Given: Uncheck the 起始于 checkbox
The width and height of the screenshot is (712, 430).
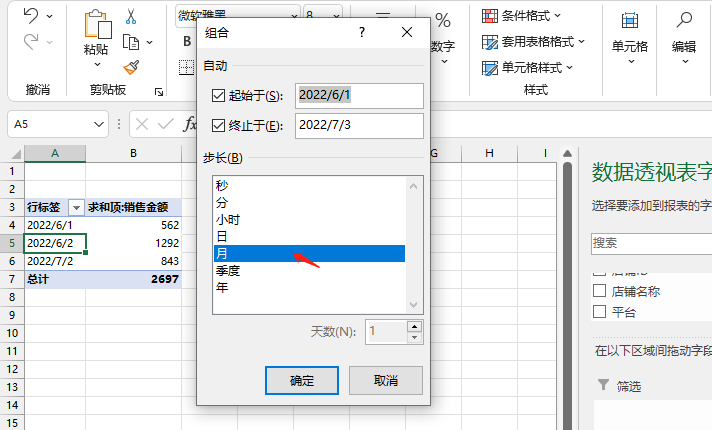Looking at the screenshot, I should pyautogui.click(x=218, y=95).
